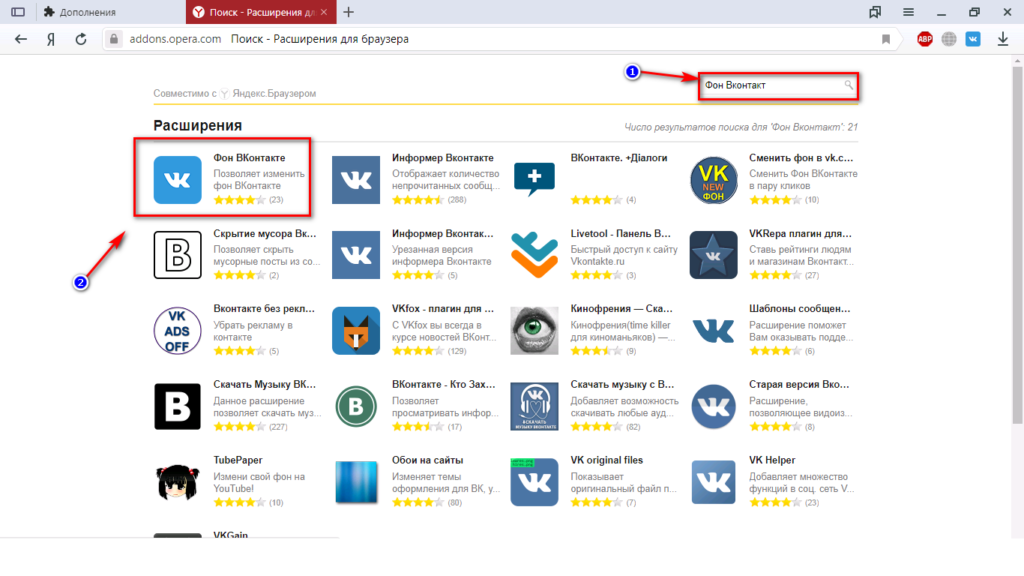Open the VKRepa плагин star icon
The height and width of the screenshot is (576, 1024).
[x=713, y=255]
